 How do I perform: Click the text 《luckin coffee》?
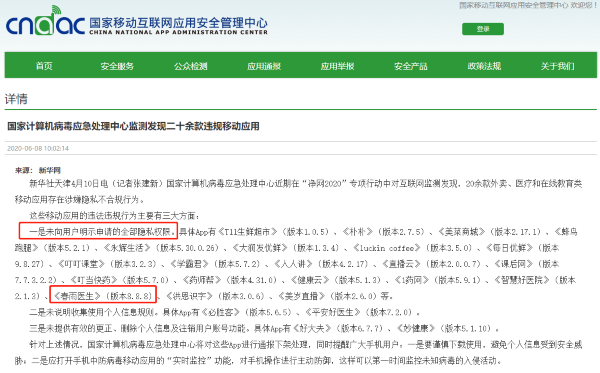pos(386,248)
